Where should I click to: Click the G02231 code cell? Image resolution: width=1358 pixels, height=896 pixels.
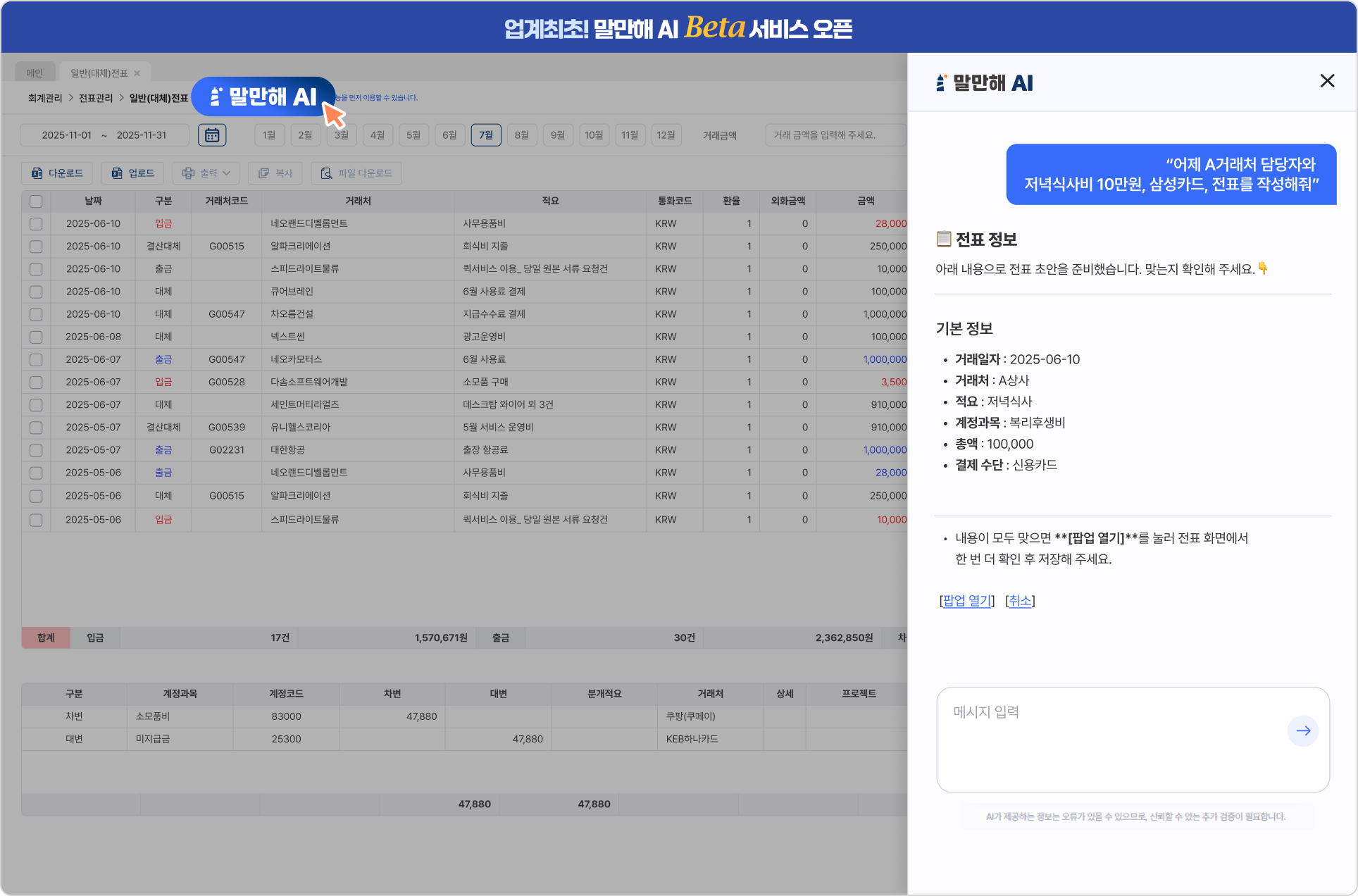coord(226,449)
